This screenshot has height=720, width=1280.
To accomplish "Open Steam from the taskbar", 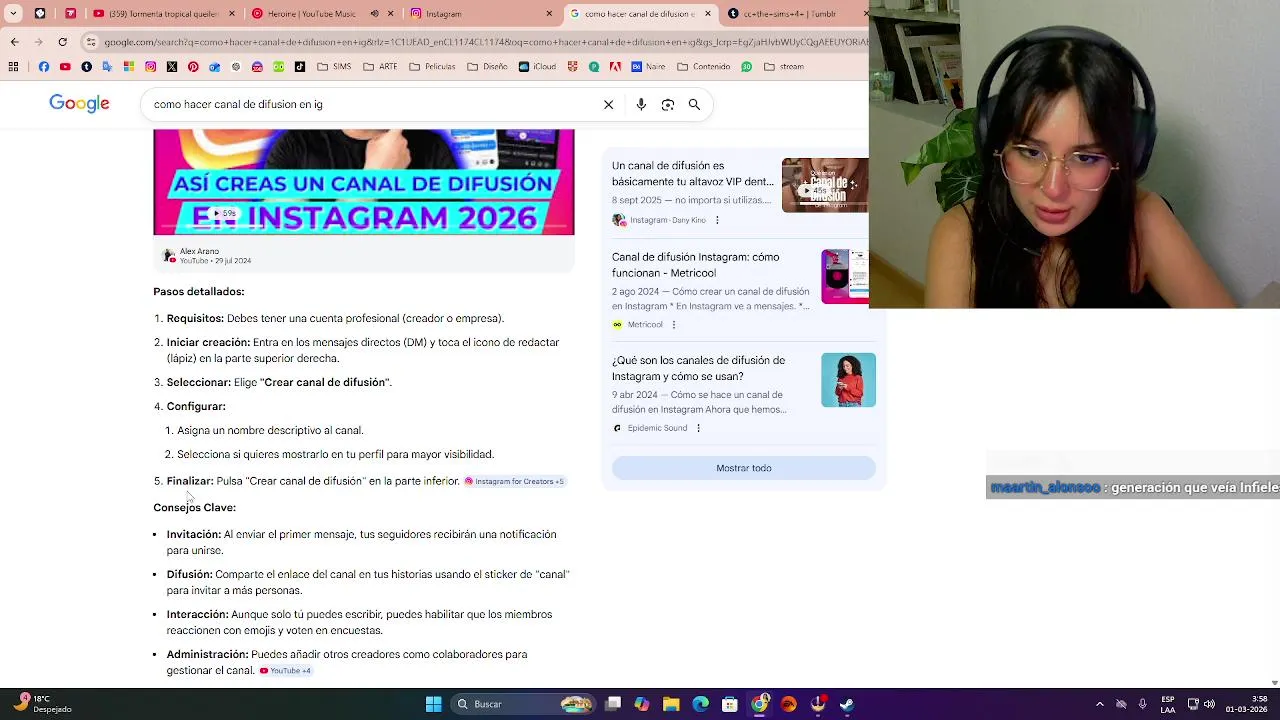I will (x=847, y=704).
